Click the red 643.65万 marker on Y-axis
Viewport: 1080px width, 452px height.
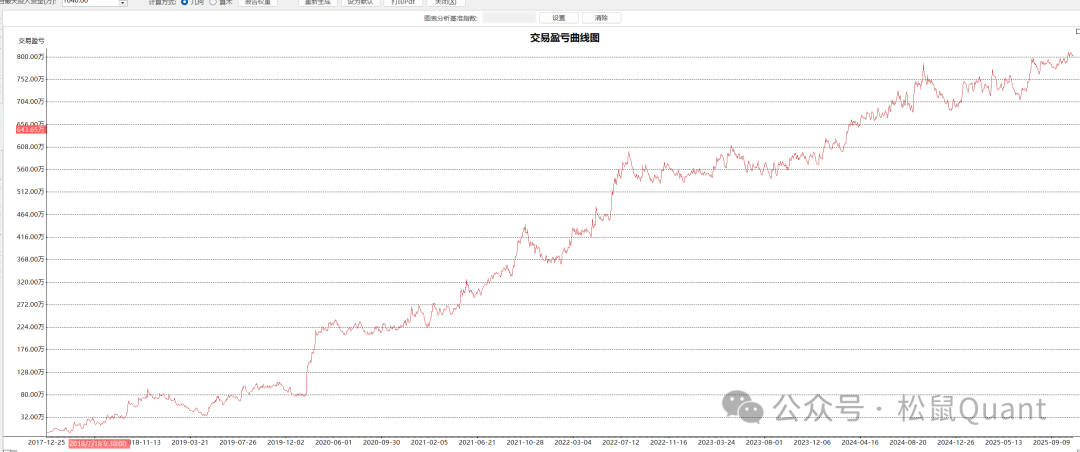click(x=31, y=129)
